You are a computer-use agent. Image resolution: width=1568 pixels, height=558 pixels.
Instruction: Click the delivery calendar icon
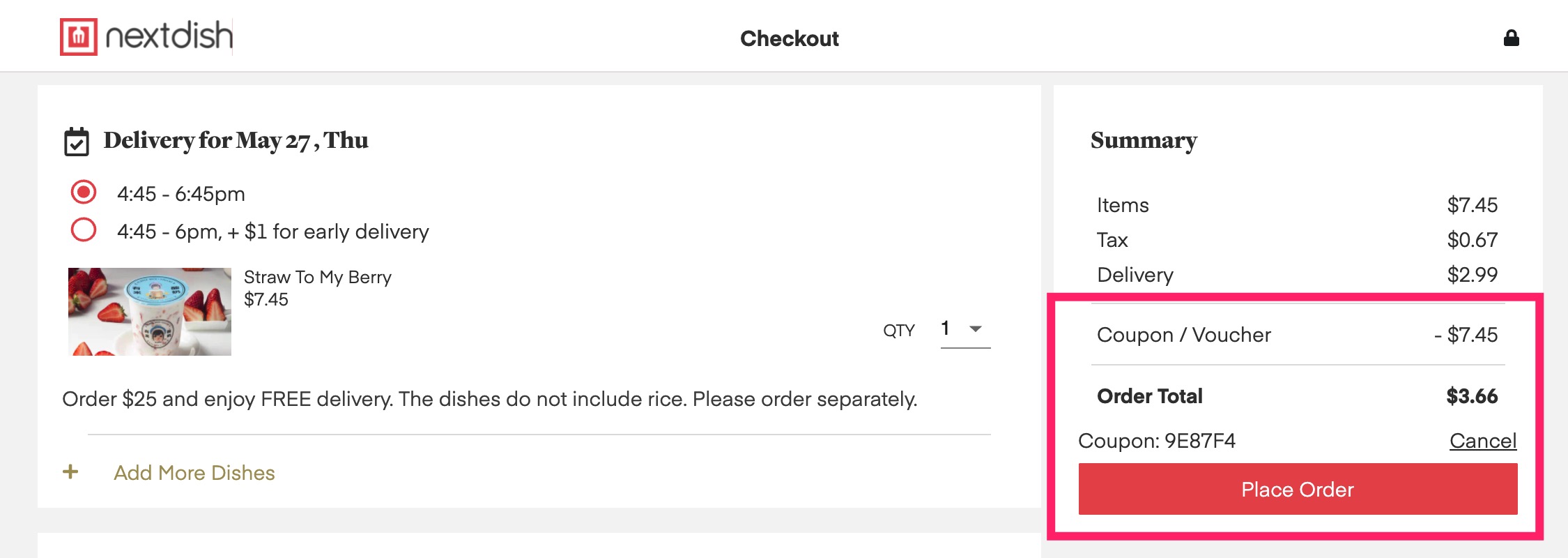click(x=77, y=142)
